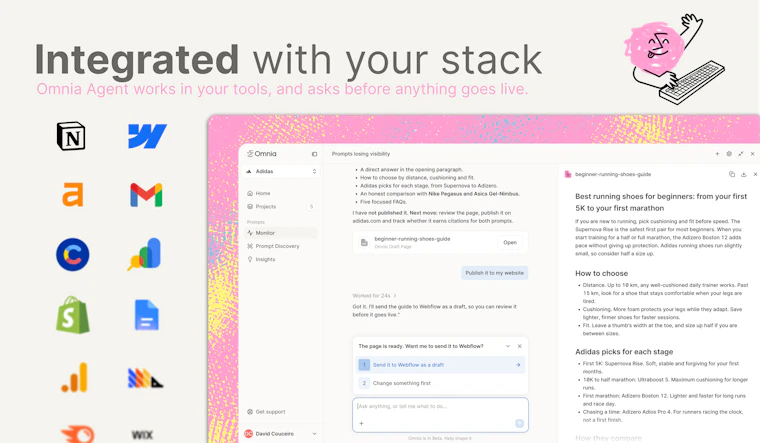
Task: Click the orange Amazon 'a' icon
Action: pos(73,194)
